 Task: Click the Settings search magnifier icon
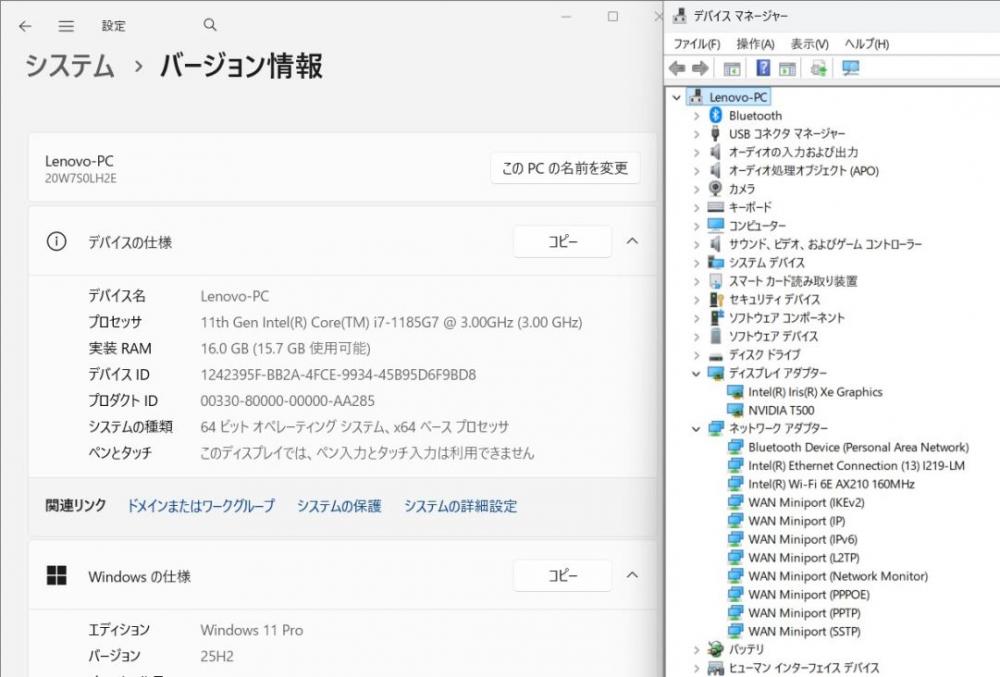pos(210,25)
